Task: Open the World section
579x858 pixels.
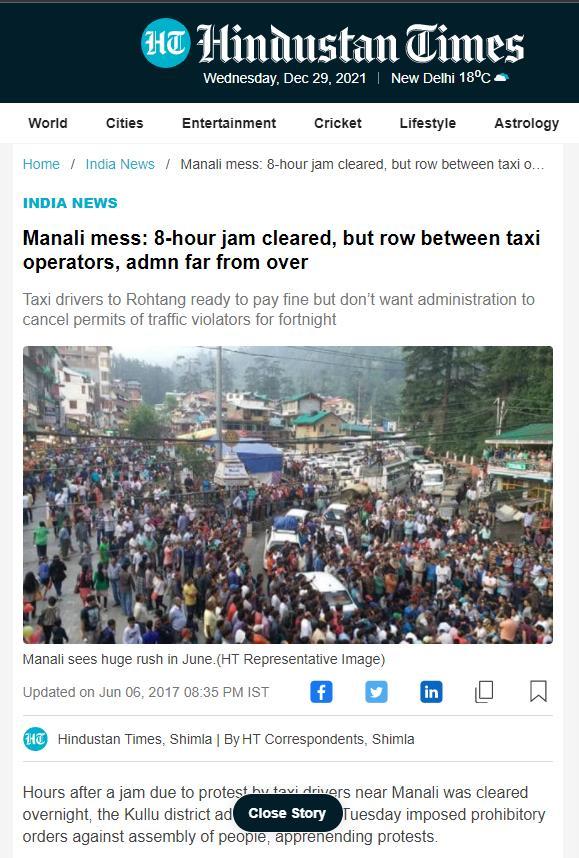Action: coord(48,123)
